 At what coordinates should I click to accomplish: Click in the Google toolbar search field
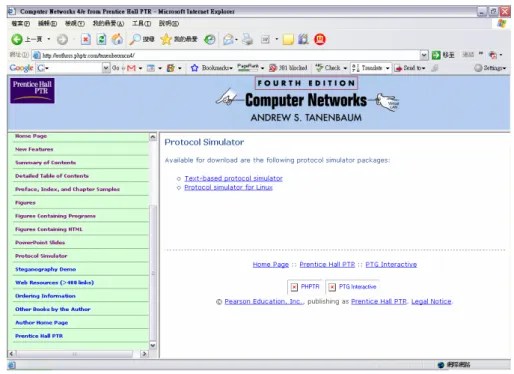click(x=74, y=68)
